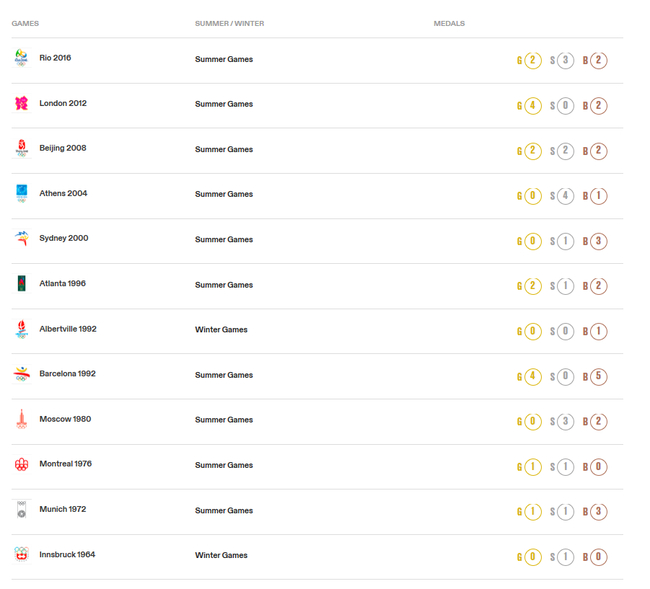Click the Athens 2004 silver medal count
650x589 pixels.
point(566,196)
